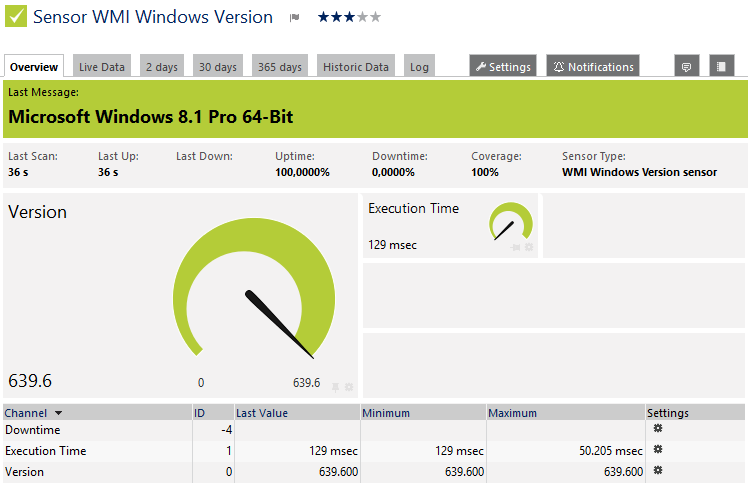Open the Notifications tab with bell
Screen dimensions: 748x486
pos(593,67)
